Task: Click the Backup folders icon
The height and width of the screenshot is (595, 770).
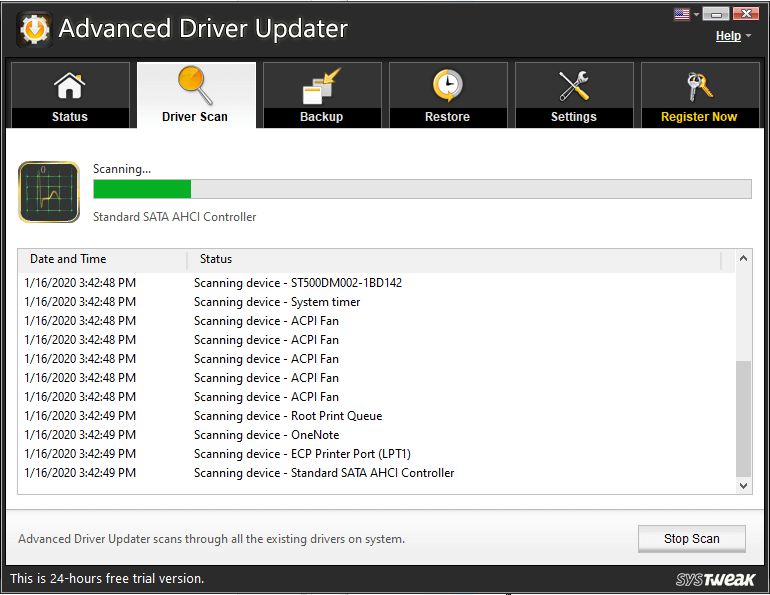Action: tap(322, 86)
